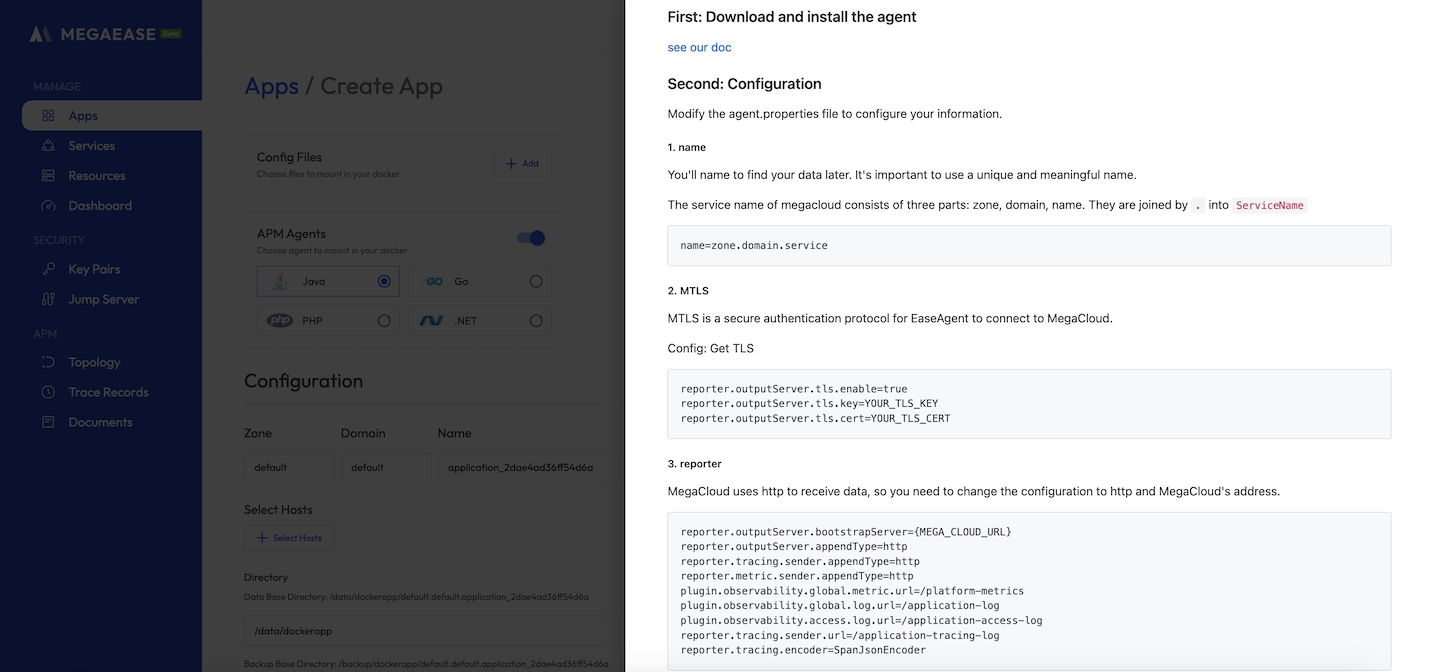The height and width of the screenshot is (672, 1431).
Task: Select the PHP agent radio button
Action: pos(384,321)
